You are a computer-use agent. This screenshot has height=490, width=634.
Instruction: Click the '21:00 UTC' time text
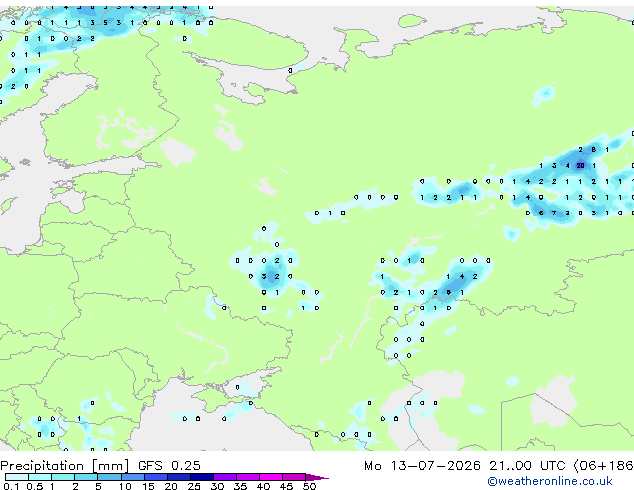(x=527, y=466)
